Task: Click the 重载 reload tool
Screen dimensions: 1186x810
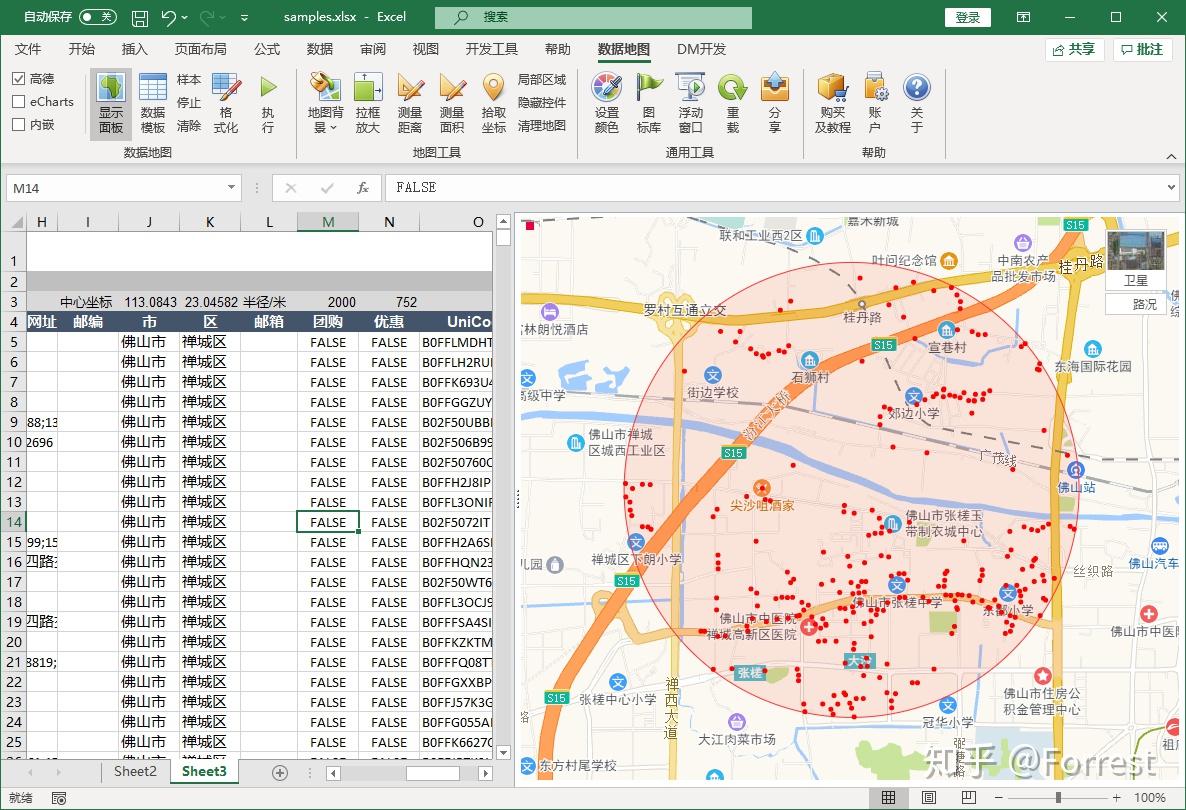Action: (733, 100)
